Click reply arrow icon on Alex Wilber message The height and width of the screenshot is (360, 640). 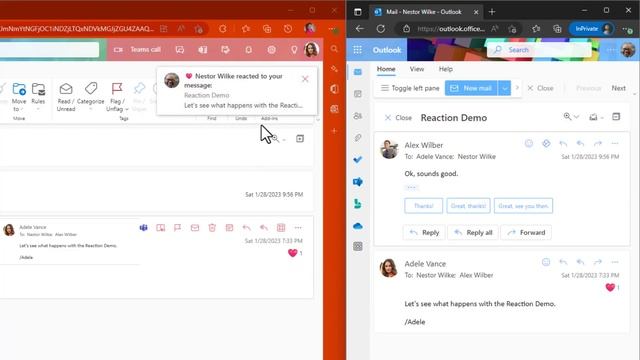pos(563,143)
